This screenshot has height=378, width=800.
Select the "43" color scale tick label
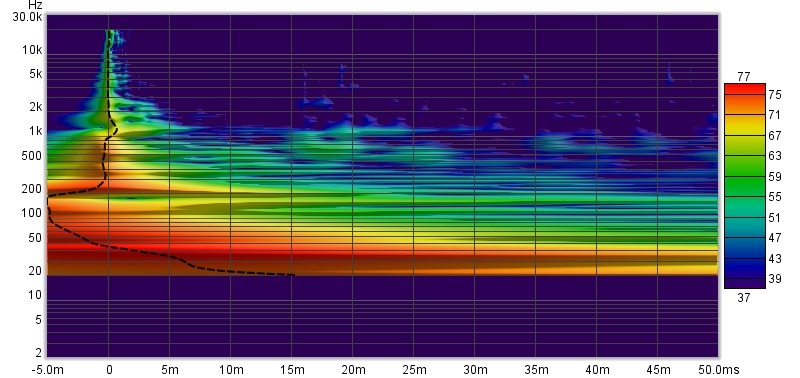(776, 259)
